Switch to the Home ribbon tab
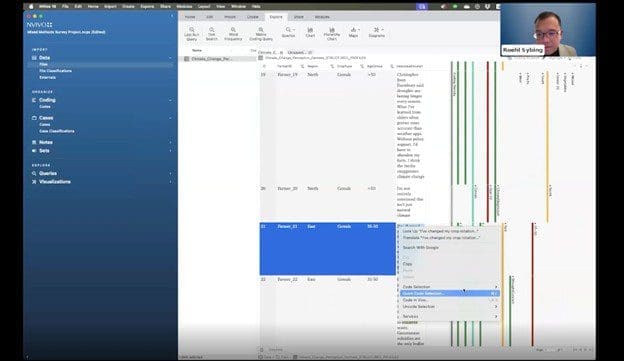Screen dimensions: 624x361 click(190, 17)
